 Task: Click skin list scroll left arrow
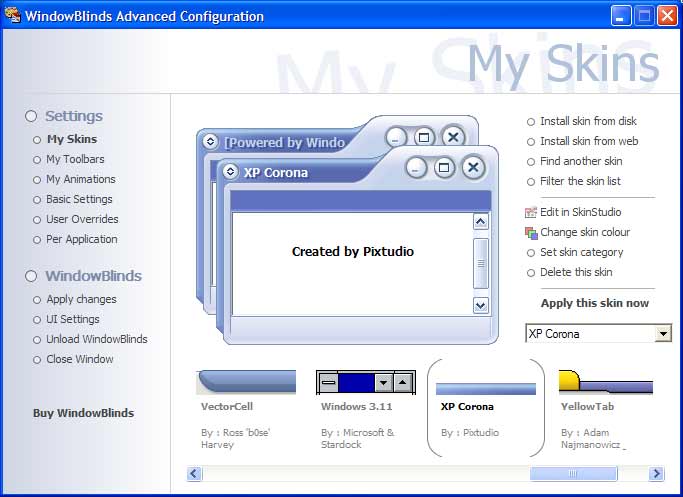[x=194, y=473]
